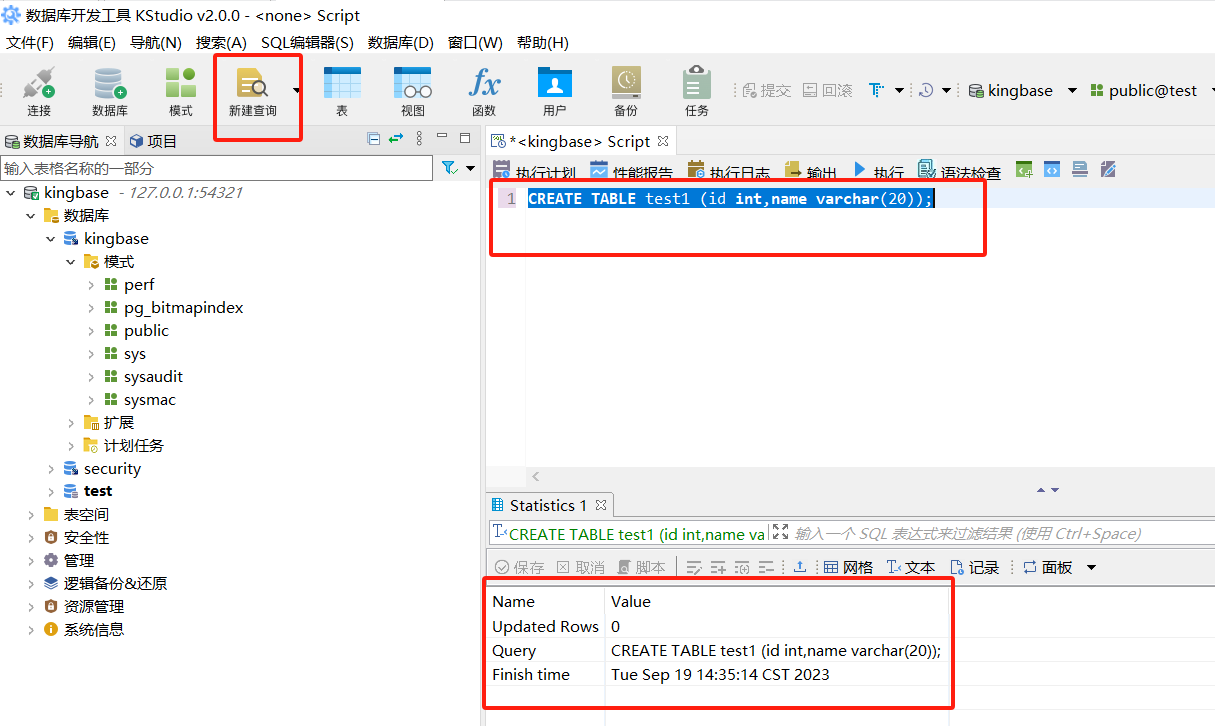Switch results to 文本 text view

coord(910,567)
